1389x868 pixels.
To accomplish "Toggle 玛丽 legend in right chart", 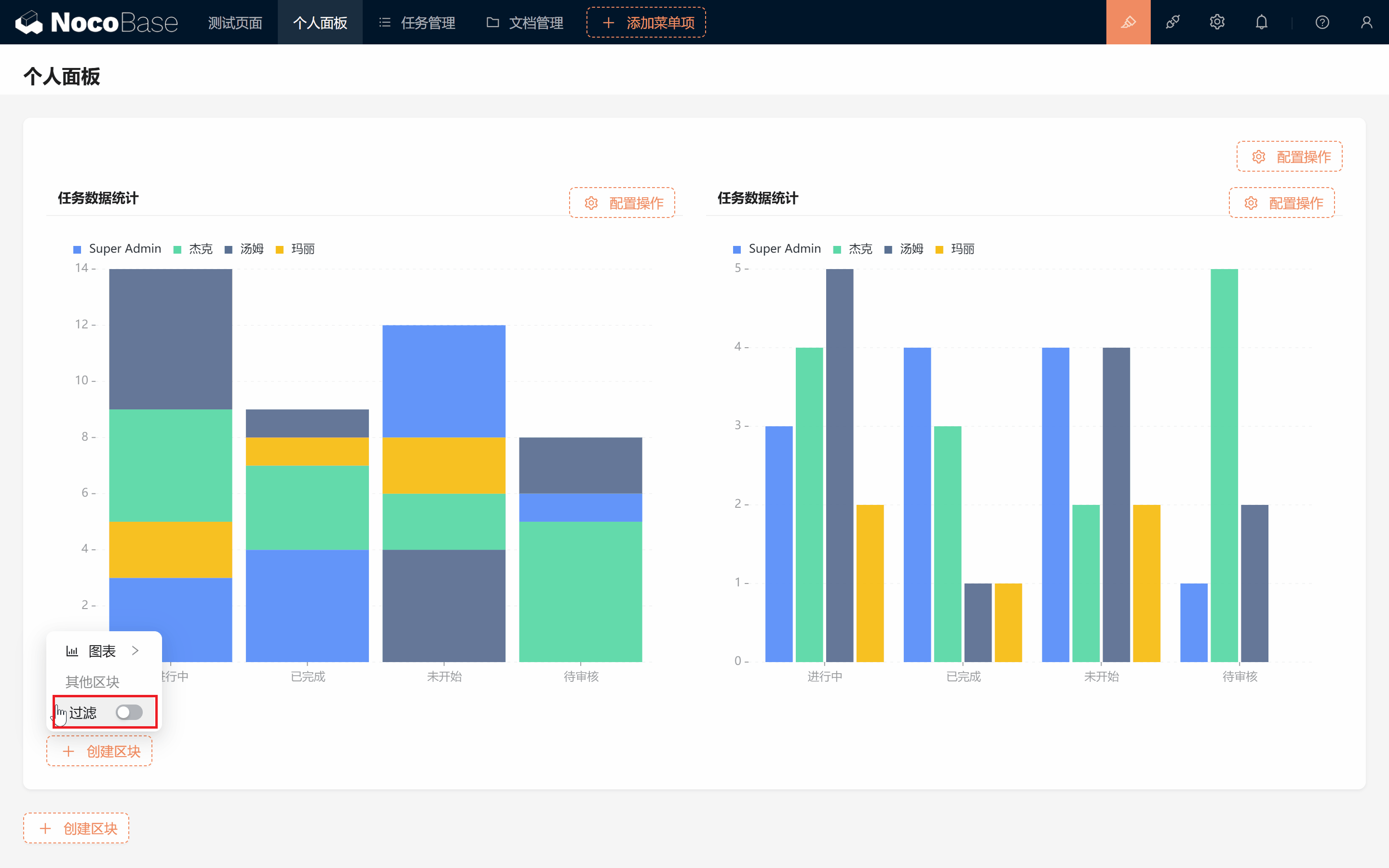I will click(x=955, y=248).
